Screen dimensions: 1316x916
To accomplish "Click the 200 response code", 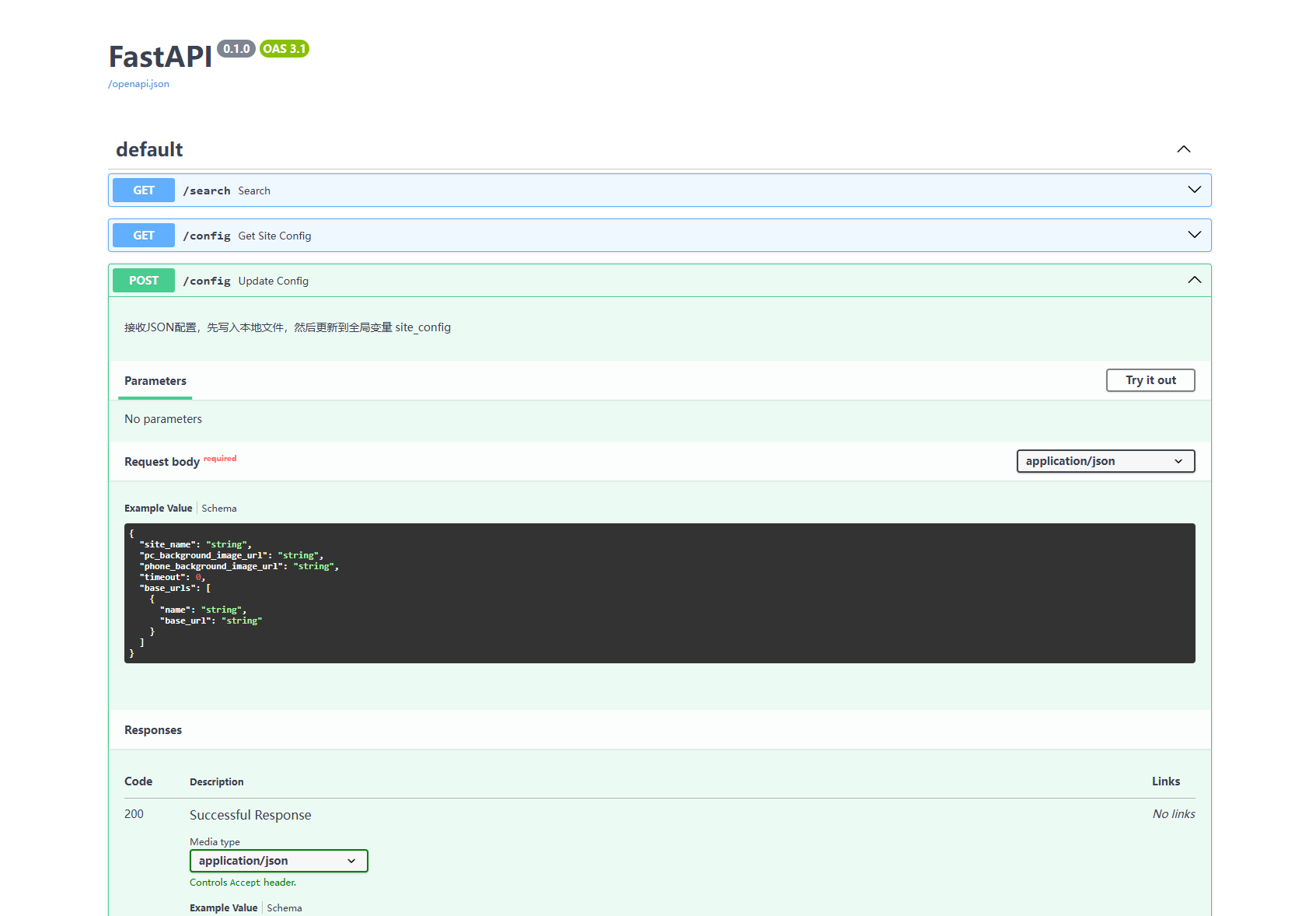I will [134, 814].
